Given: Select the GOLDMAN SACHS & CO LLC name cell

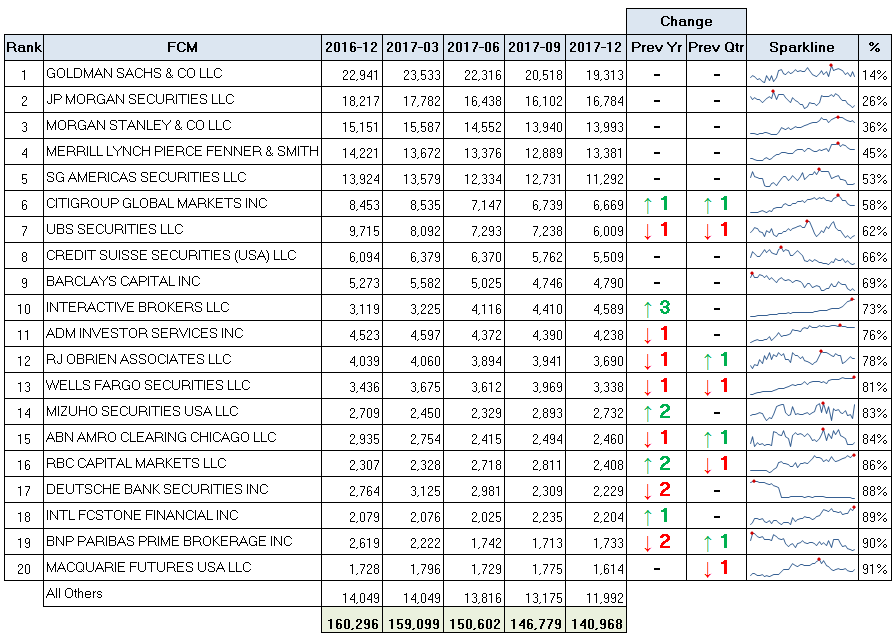Looking at the screenshot, I should click(x=182, y=74).
